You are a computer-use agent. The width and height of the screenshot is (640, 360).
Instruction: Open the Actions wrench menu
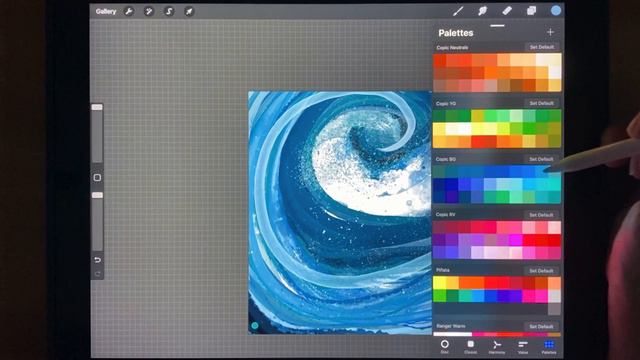[x=129, y=11]
